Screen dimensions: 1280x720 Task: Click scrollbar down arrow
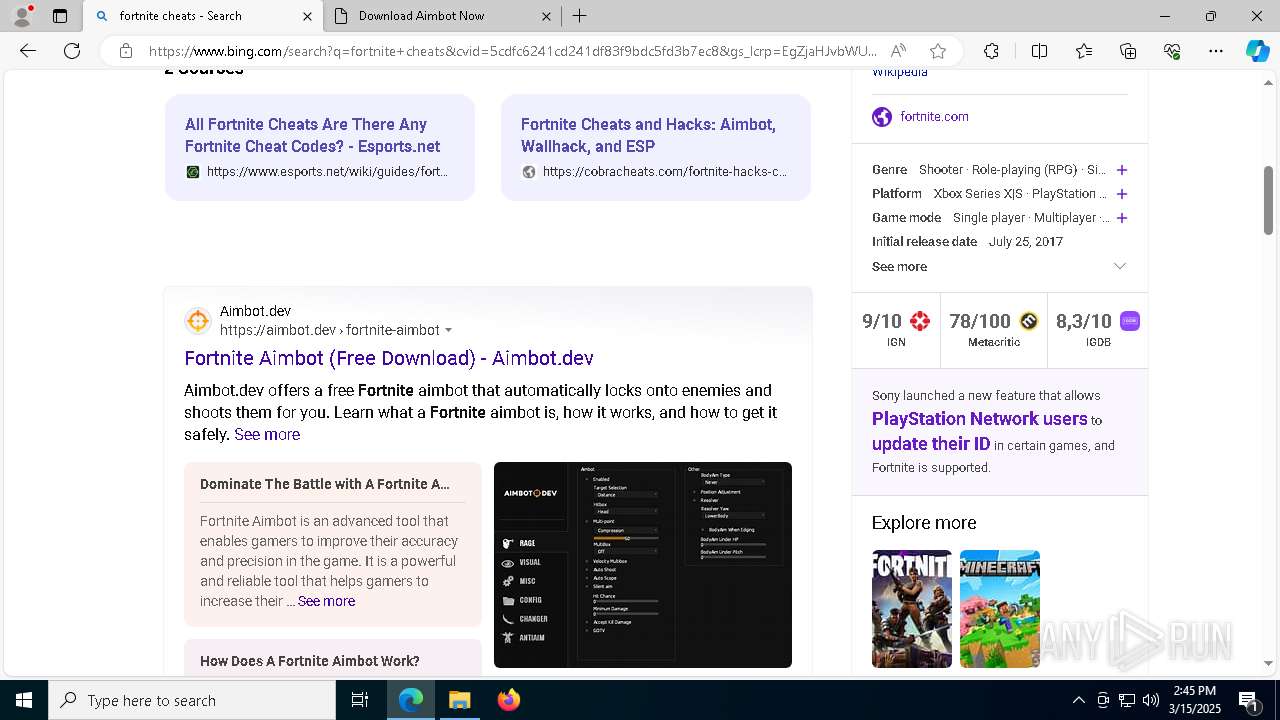point(1268,663)
